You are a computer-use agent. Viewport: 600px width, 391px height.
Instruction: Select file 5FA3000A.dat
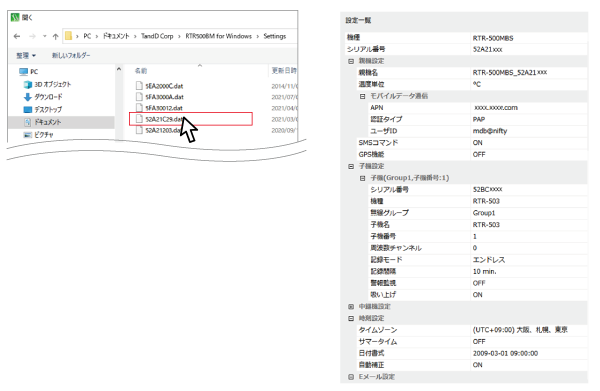click(164, 97)
